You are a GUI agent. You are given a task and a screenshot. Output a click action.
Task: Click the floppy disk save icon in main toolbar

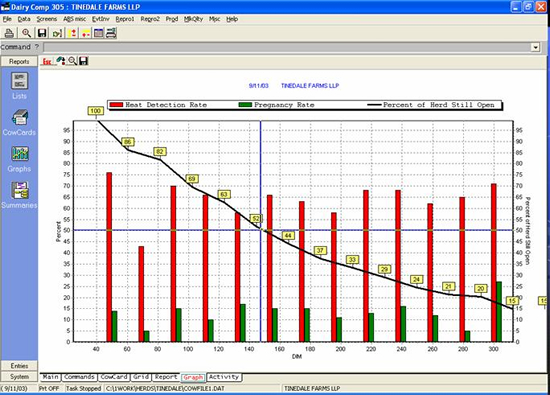[42, 33]
